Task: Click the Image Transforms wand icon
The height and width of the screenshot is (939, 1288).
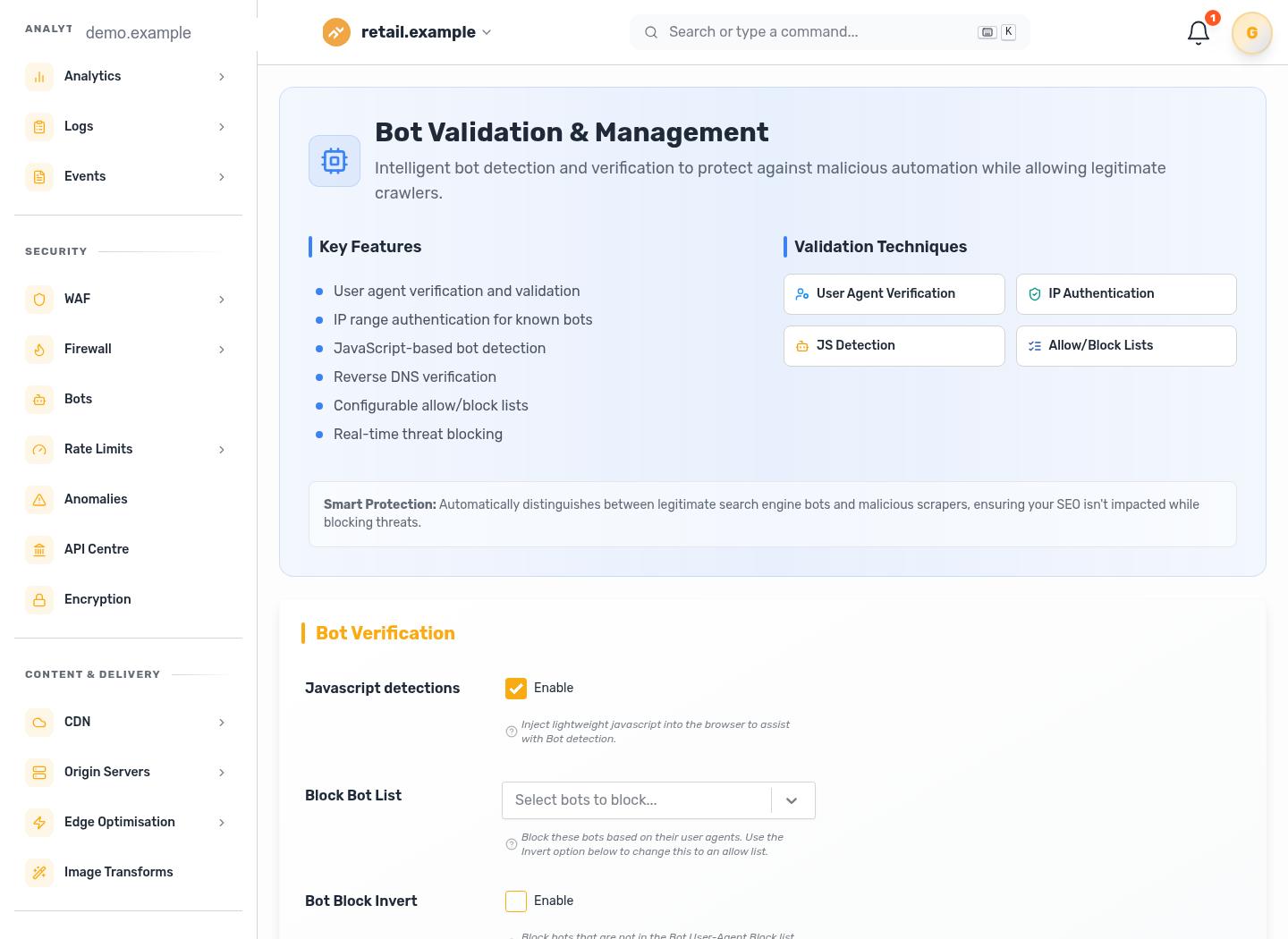Action: click(39, 873)
